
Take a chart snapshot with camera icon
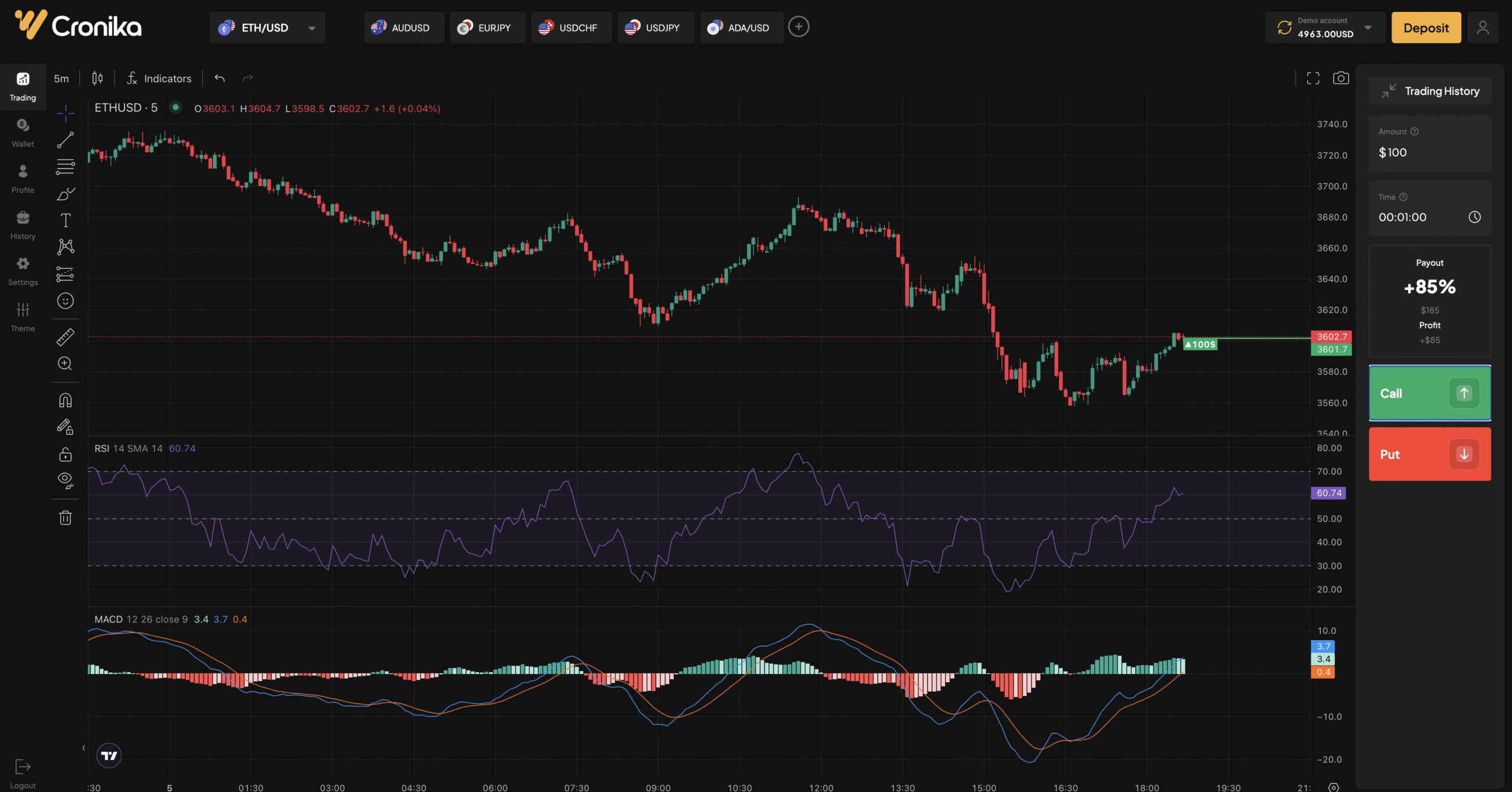[1341, 78]
